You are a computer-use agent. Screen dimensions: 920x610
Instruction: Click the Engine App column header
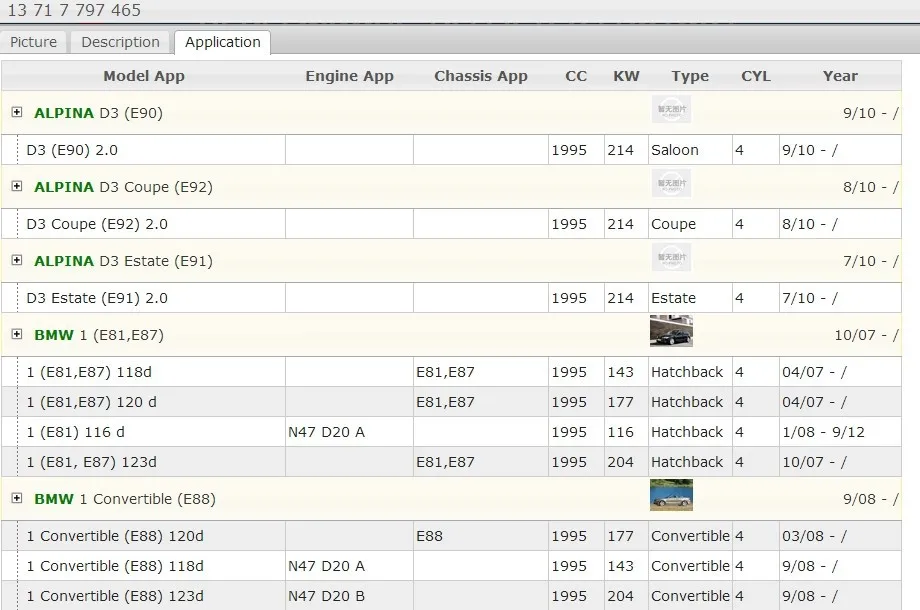350,76
